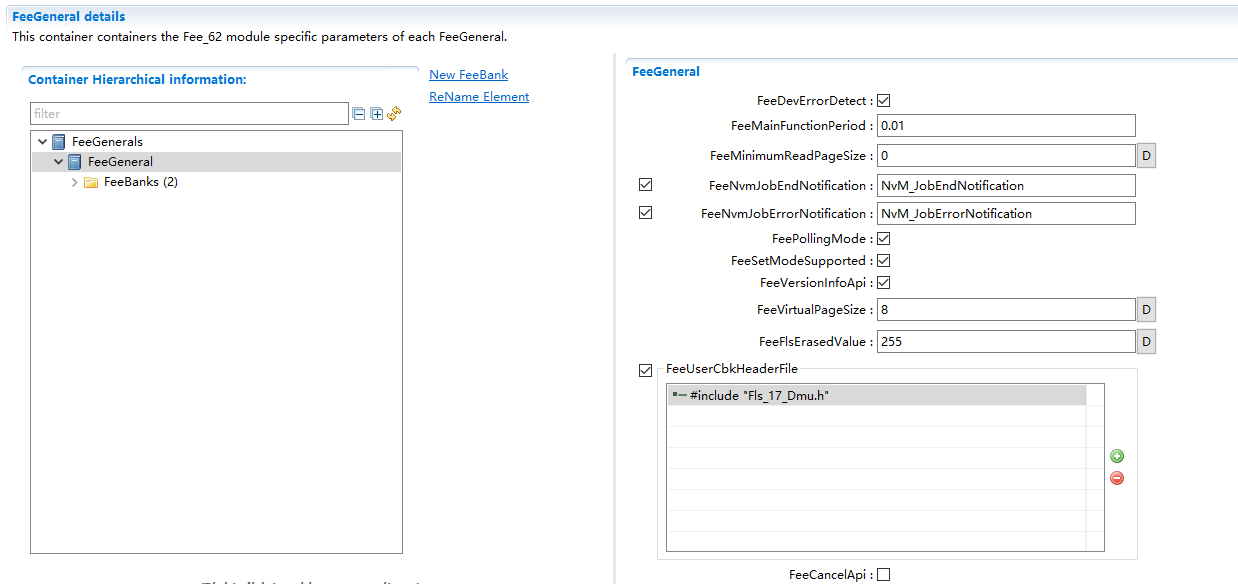Image resolution: width=1238 pixels, height=584 pixels.
Task: Select the FeeBanks (2) tree item
Action: (x=140, y=182)
